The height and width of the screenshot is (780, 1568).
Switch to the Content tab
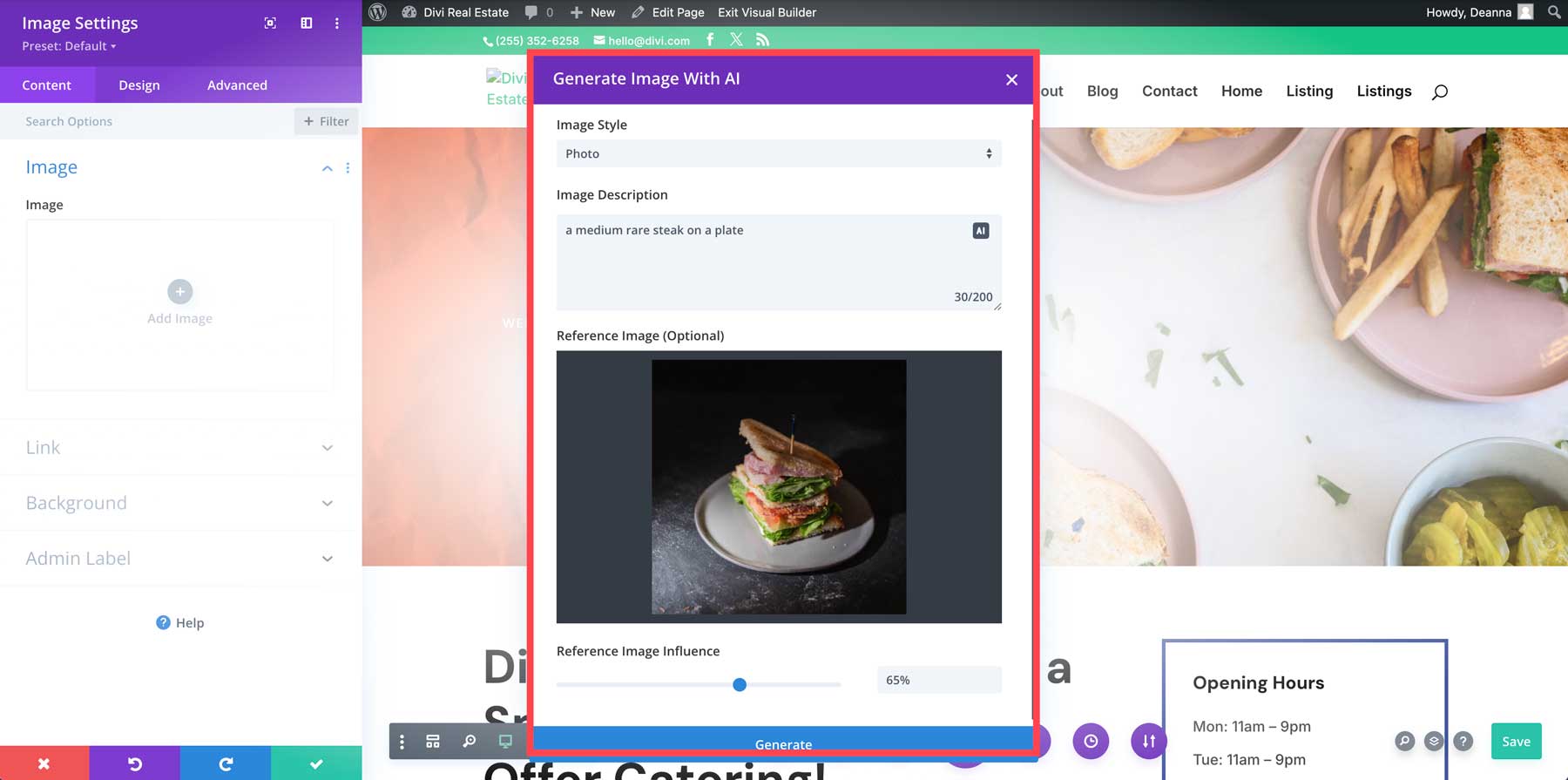(x=47, y=85)
